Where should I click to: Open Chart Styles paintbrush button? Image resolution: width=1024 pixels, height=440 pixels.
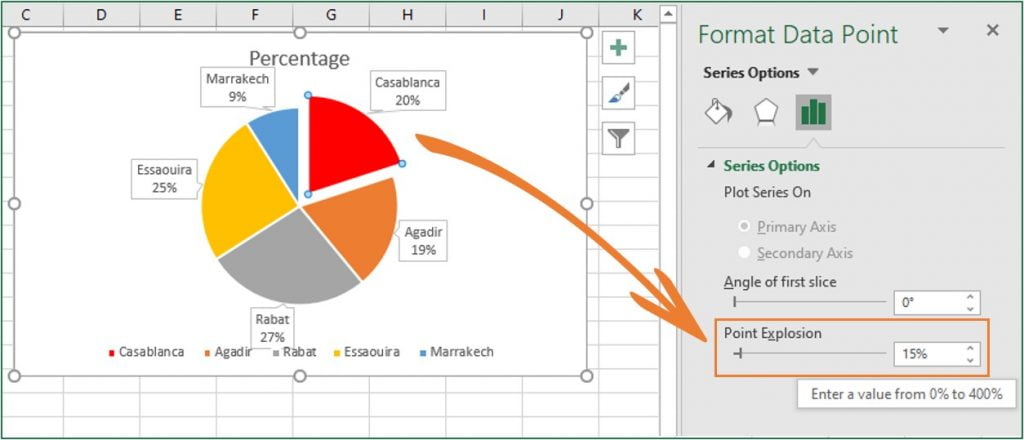tap(618, 93)
